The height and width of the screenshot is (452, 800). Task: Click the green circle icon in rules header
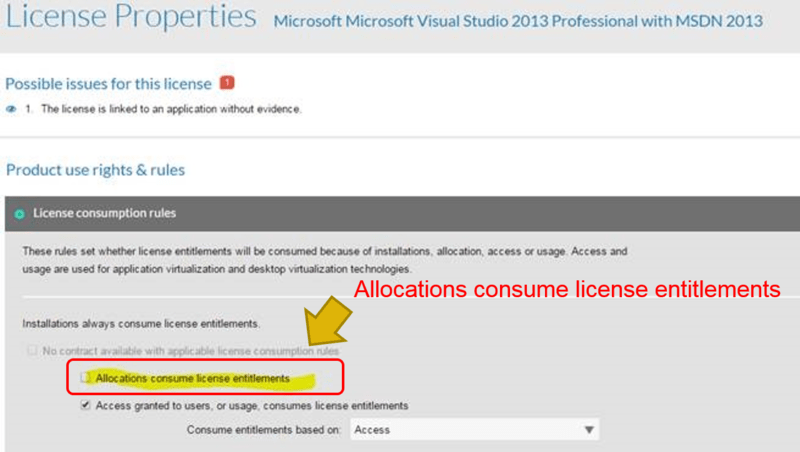click(19, 213)
